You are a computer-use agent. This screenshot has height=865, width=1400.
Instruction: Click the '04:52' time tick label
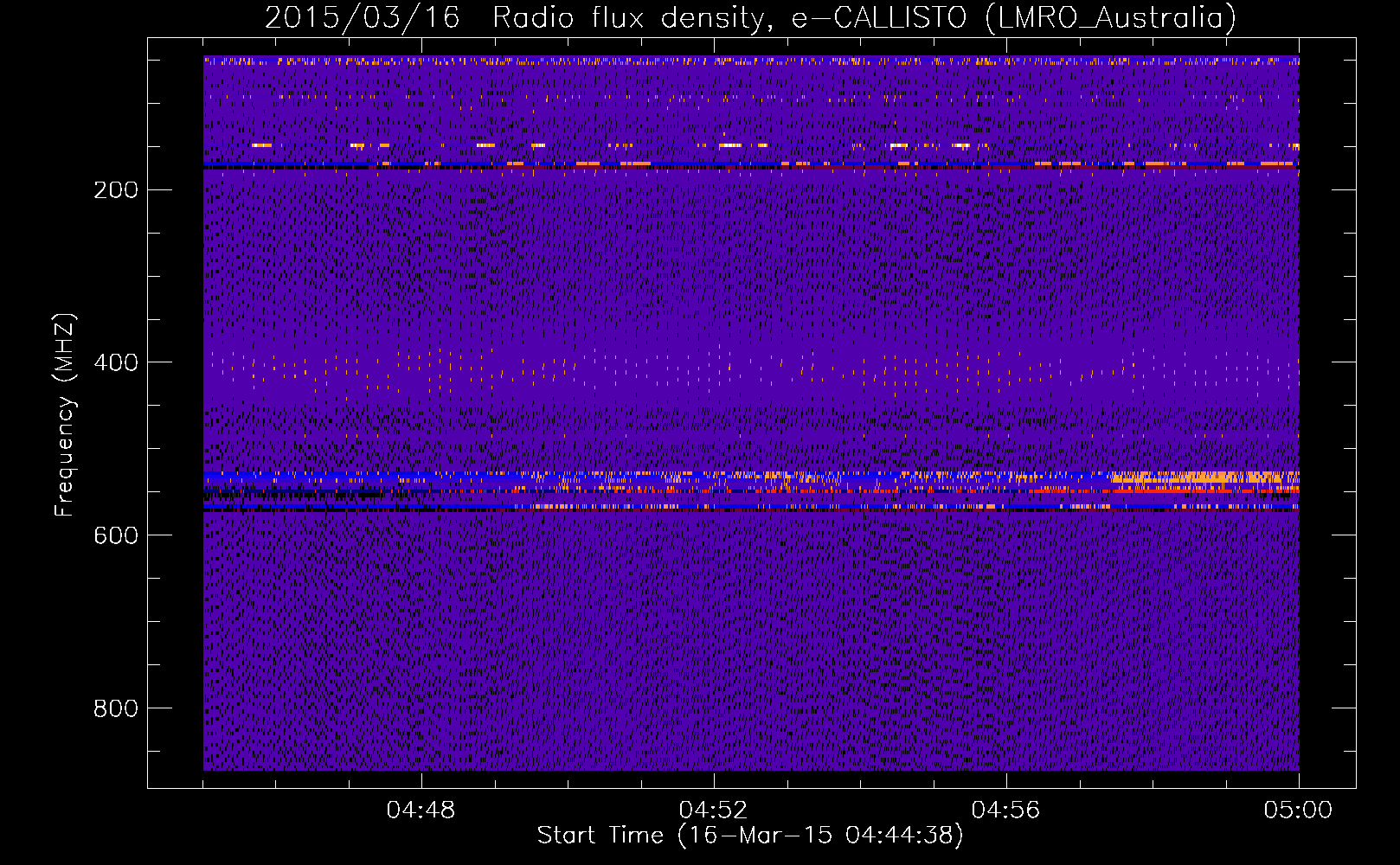713,811
